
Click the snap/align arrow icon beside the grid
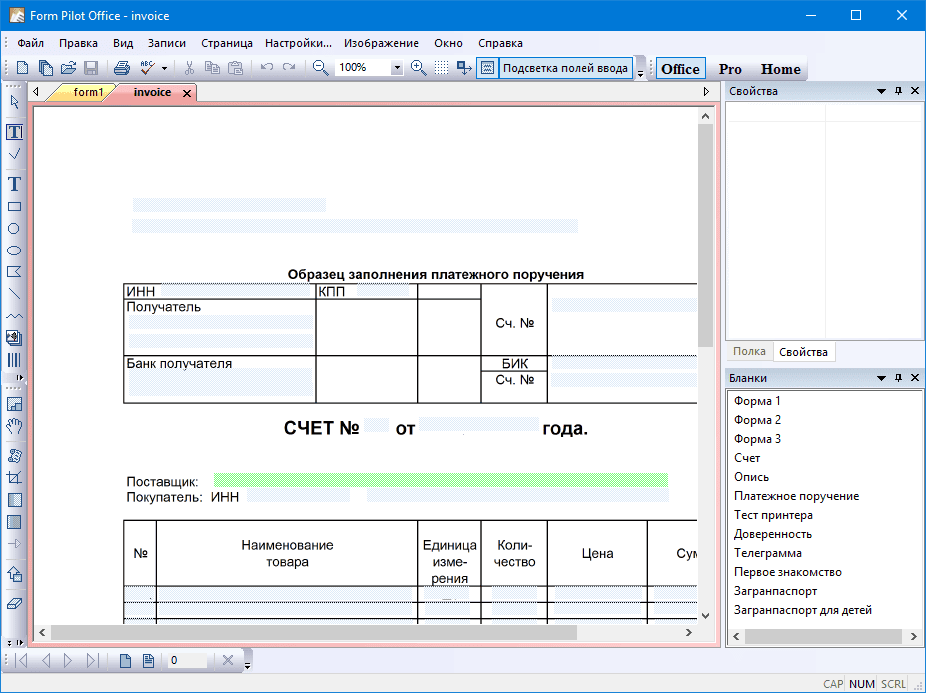tap(464, 68)
